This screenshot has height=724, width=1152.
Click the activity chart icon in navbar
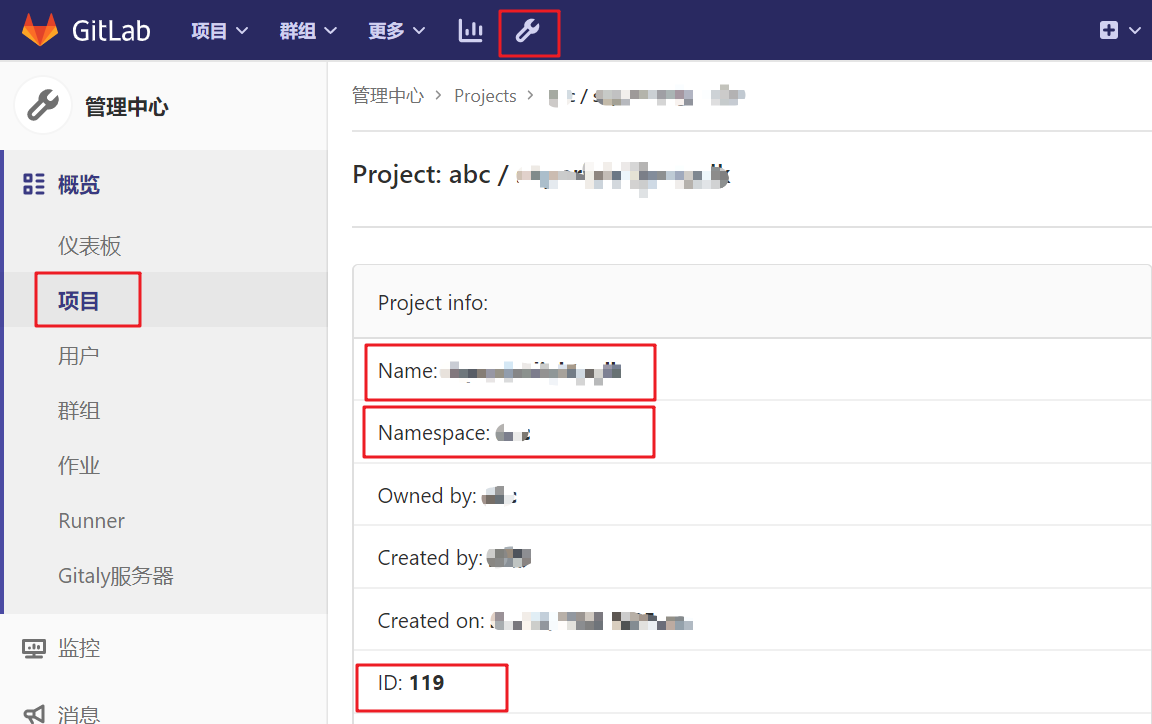click(470, 31)
